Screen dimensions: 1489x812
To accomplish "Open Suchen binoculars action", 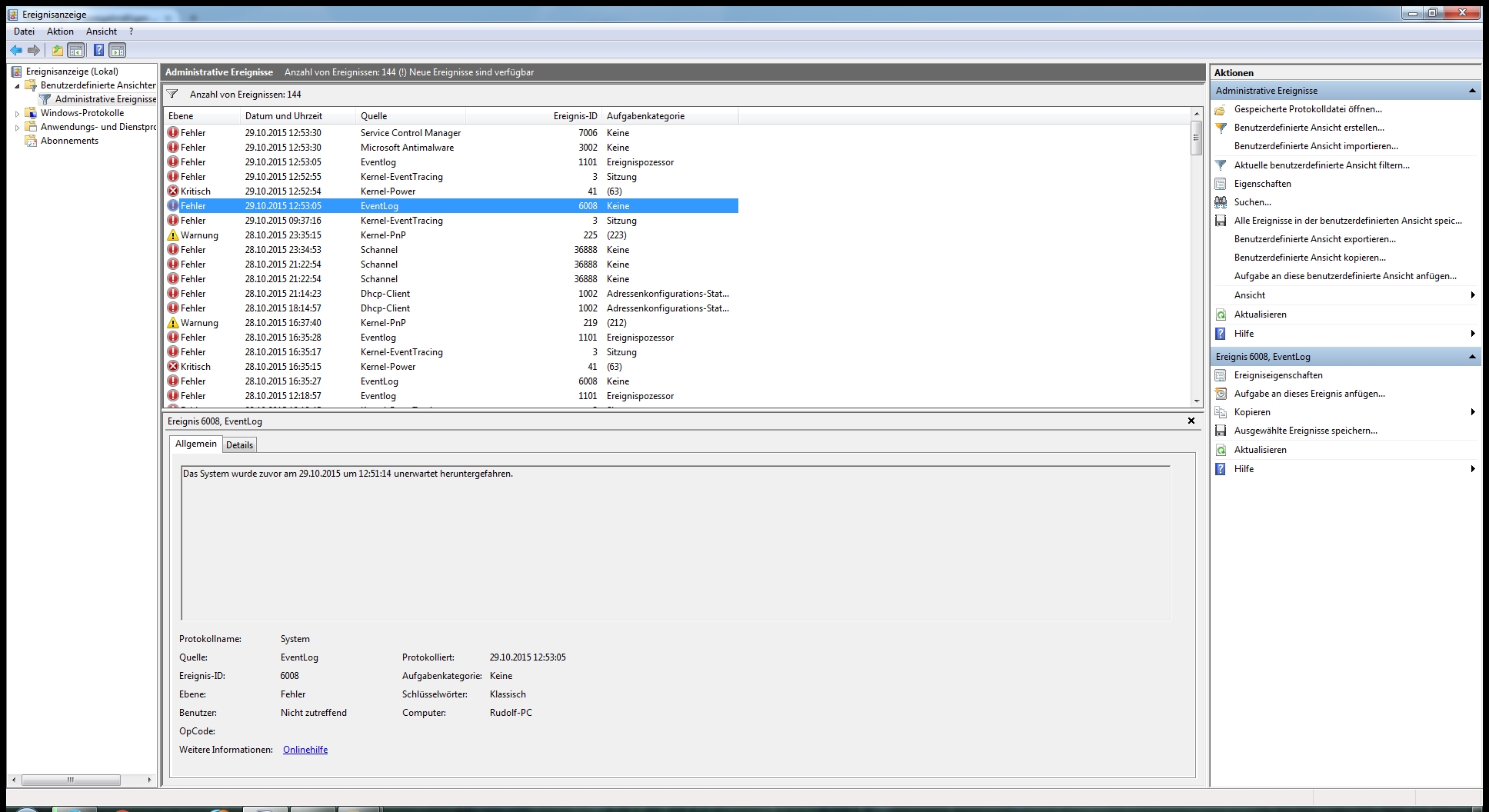I will (1221, 202).
